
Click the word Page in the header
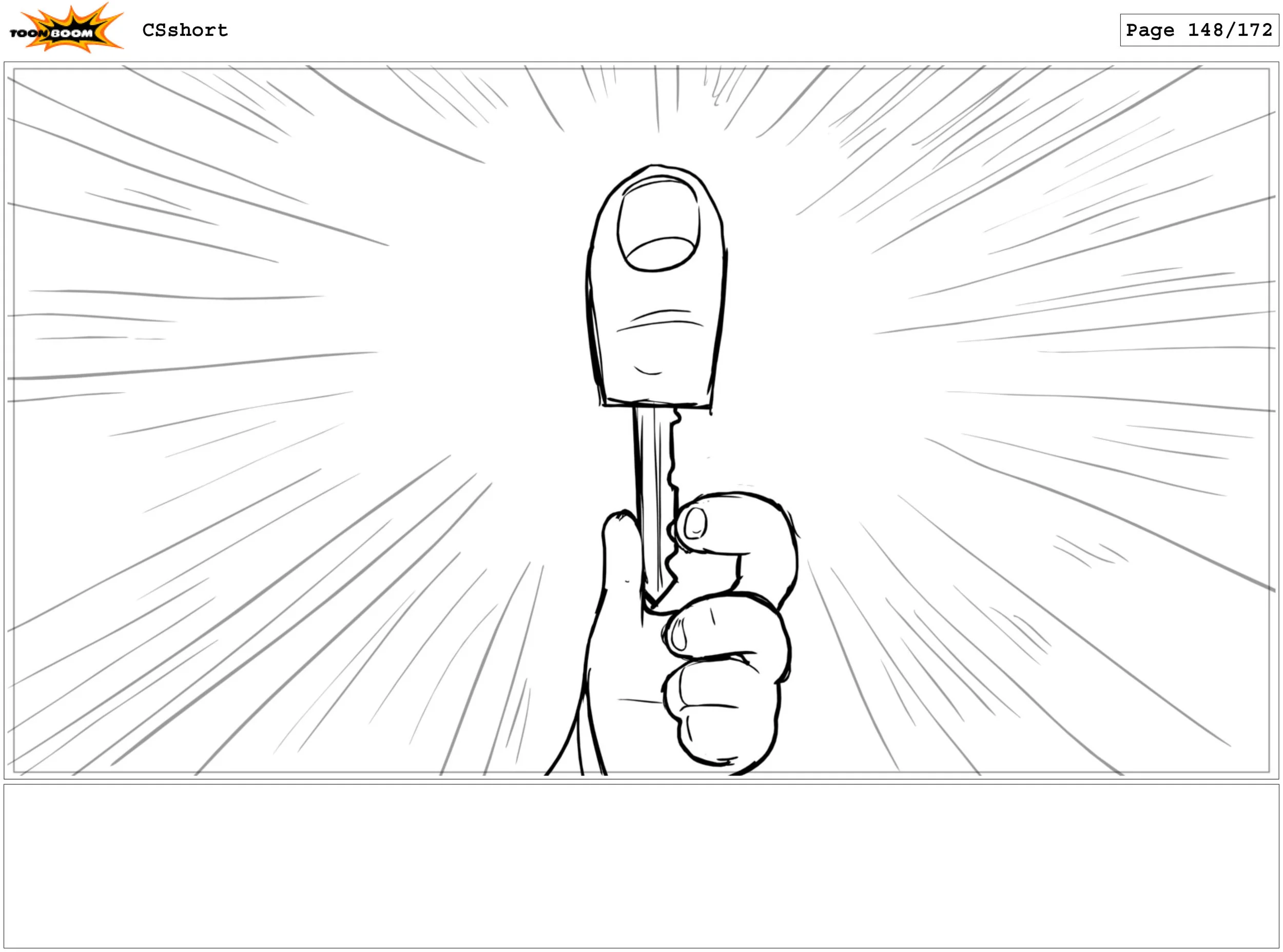[1150, 30]
